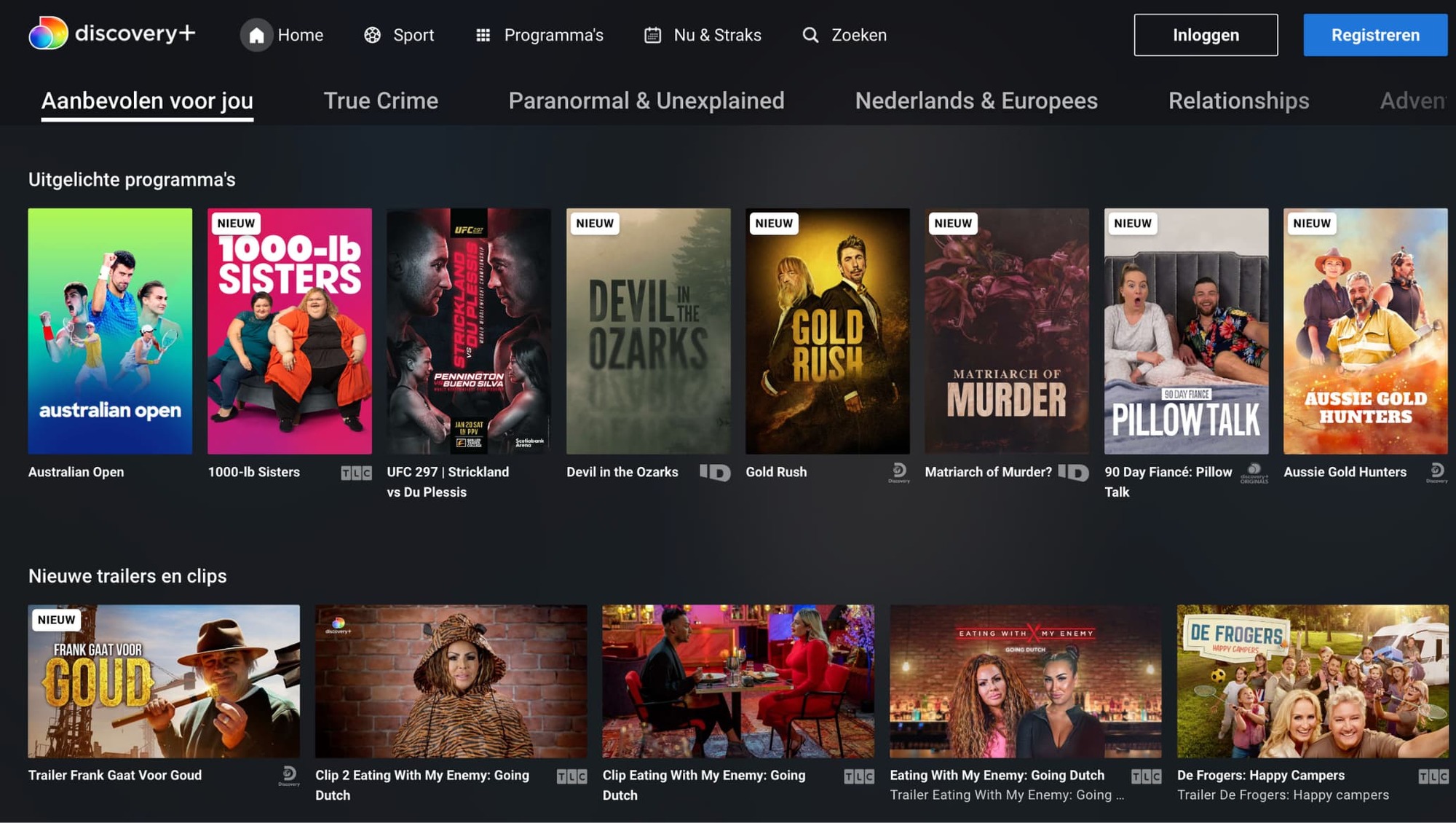Click UFC 297 | Strickland vs Du Plessis title
The image size is (1456, 823).
click(448, 482)
